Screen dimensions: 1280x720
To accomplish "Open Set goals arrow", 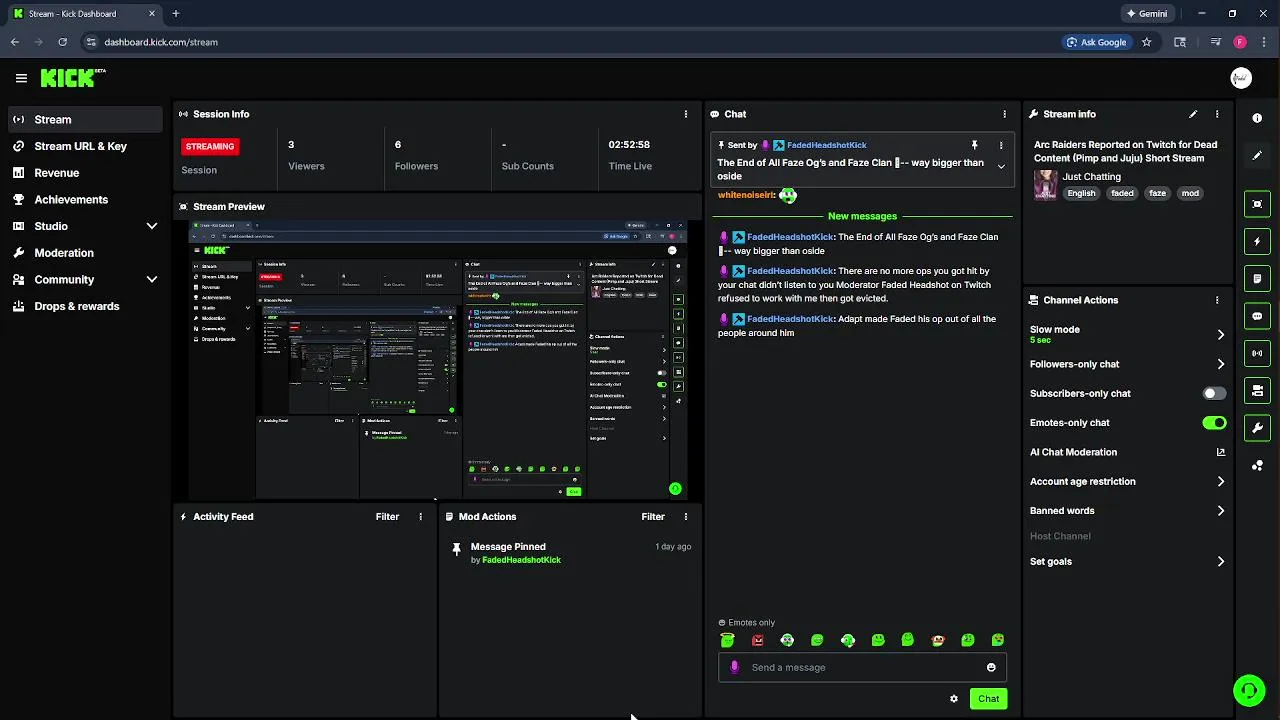I will tap(1220, 562).
